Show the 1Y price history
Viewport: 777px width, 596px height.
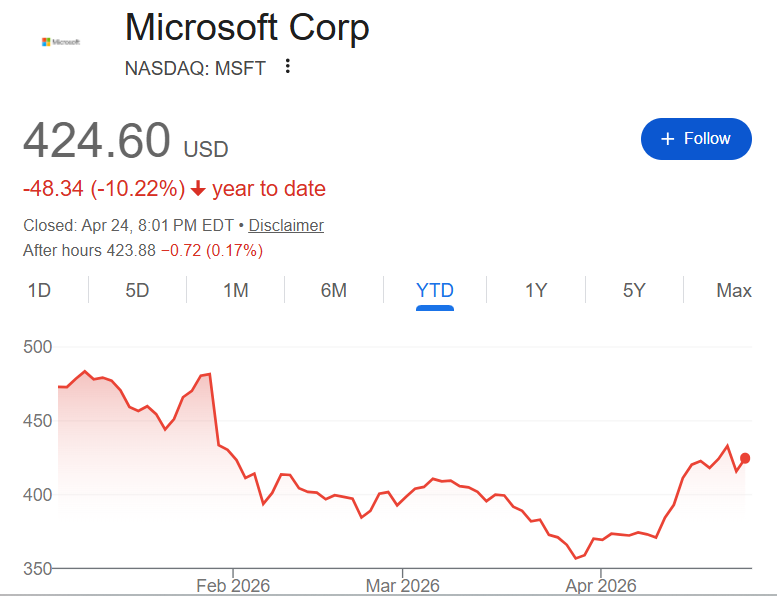pyautogui.click(x=536, y=291)
